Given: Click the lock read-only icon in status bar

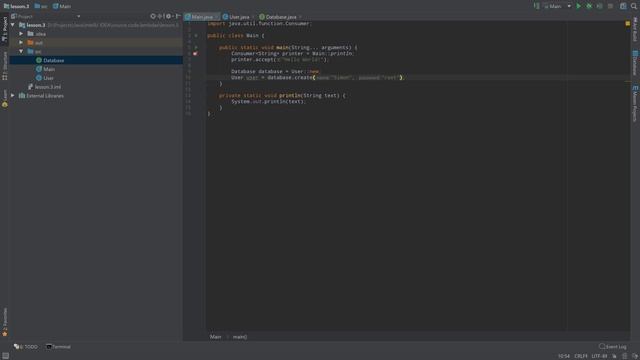Looking at the screenshot, I should (x=614, y=356).
